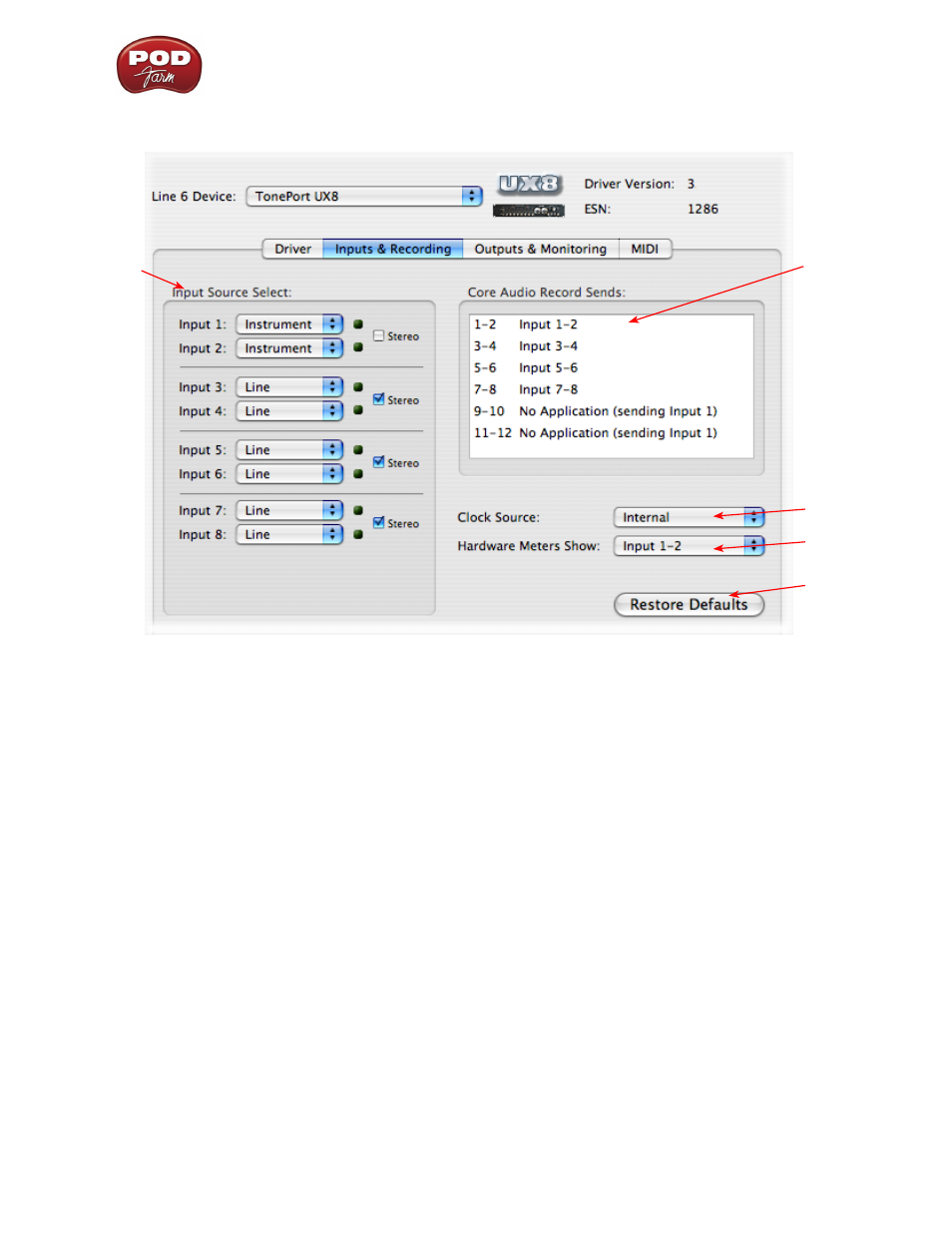The height and width of the screenshot is (1233, 952).
Task: Open the Input 8 source dropdown
Action: (289, 534)
